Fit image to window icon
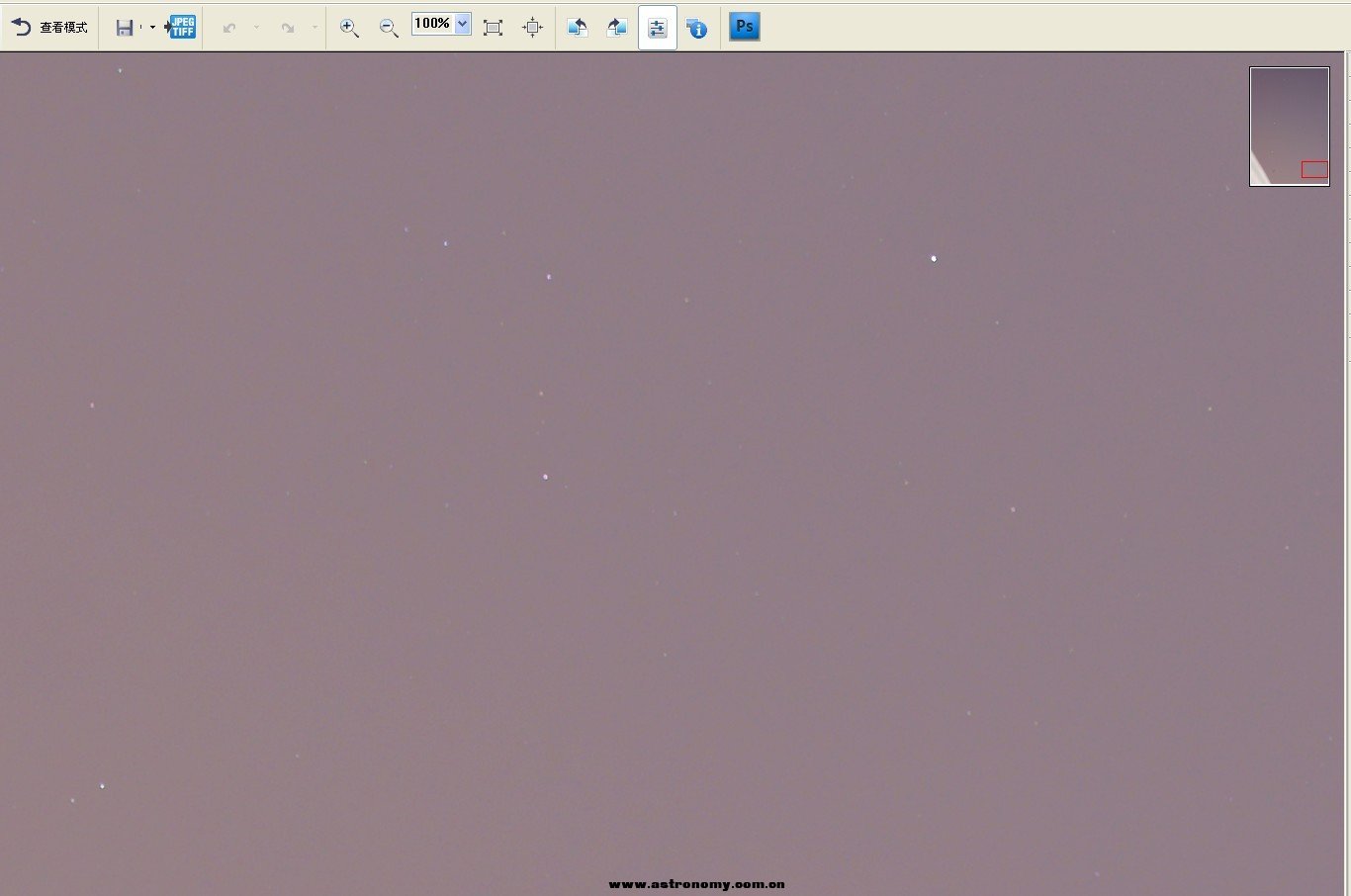1351x896 pixels. (x=493, y=28)
